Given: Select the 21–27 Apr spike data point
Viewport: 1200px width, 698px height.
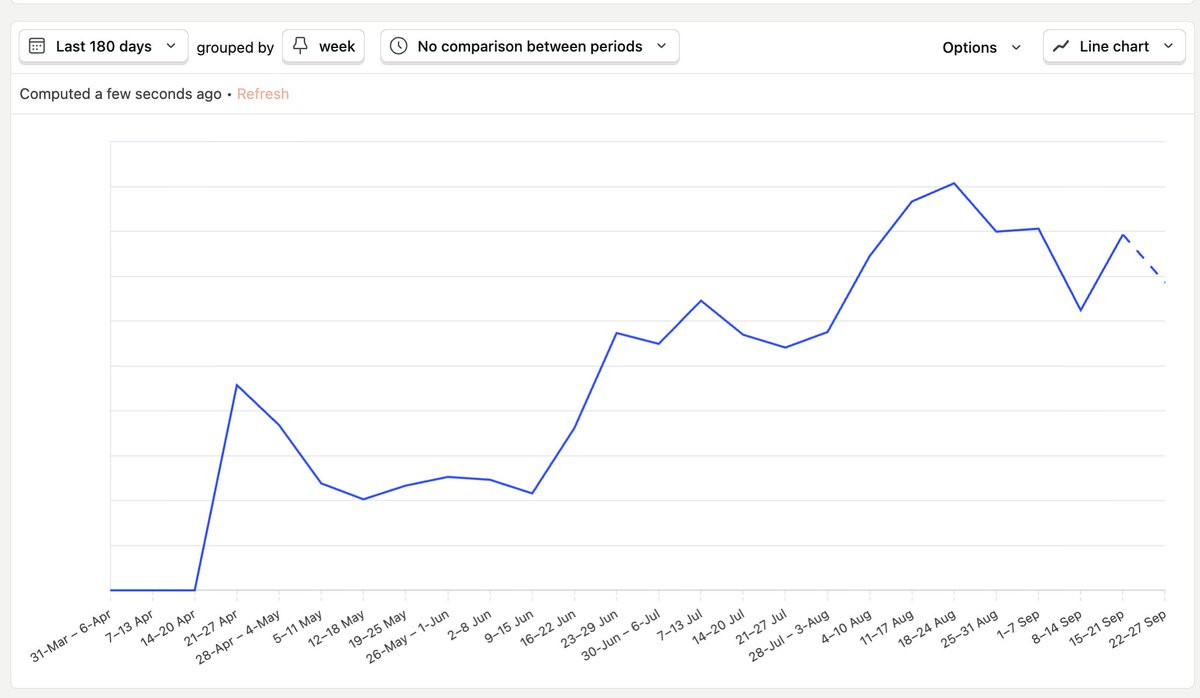Looking at the screenshot, I should pyautogui.click(x=236, y=385).
